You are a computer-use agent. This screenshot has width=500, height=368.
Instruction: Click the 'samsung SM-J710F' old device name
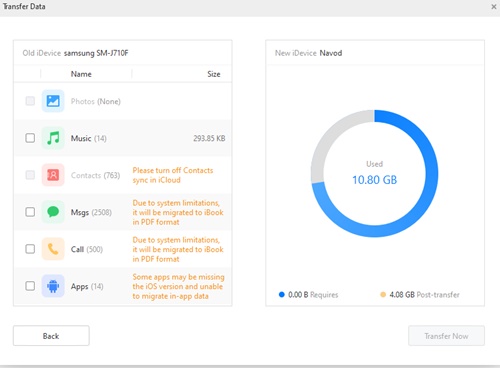pos(96,53)
